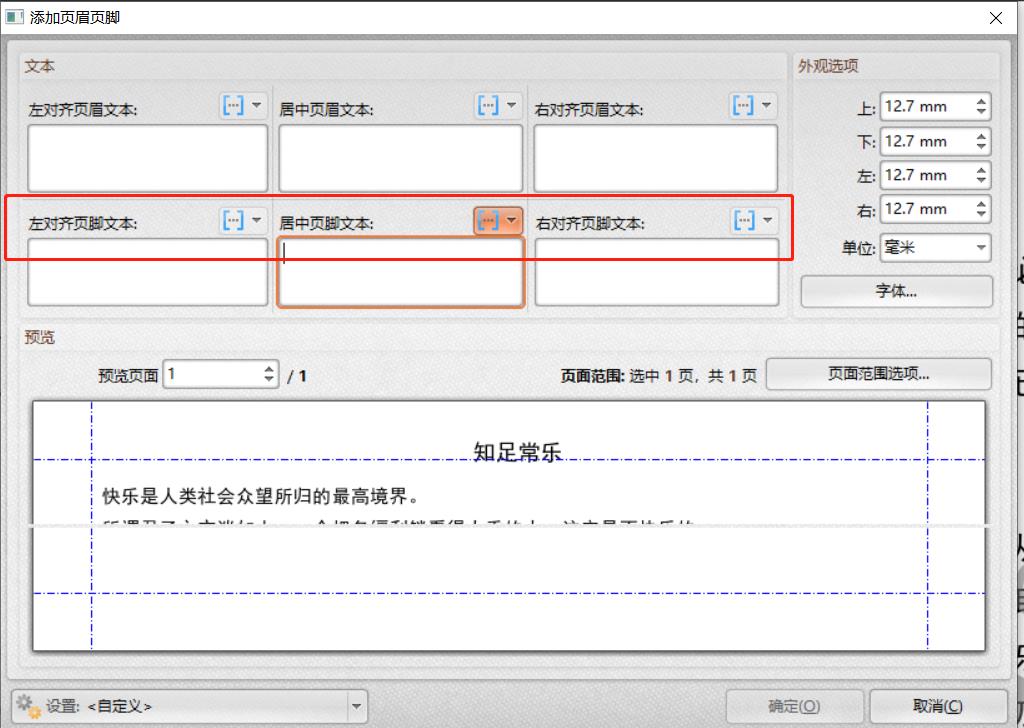Focus the 居中页眉文本 text box
Screen dimensions: 1024x728
[400, 158]
